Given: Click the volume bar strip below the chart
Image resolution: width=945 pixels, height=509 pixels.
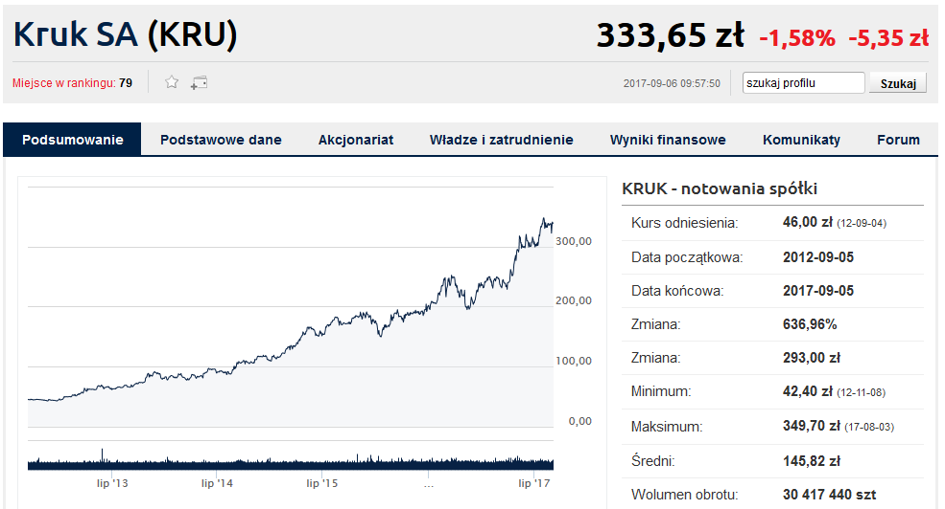Looking at the screenshot, I should pyautogui.click(x=290, y=462).
